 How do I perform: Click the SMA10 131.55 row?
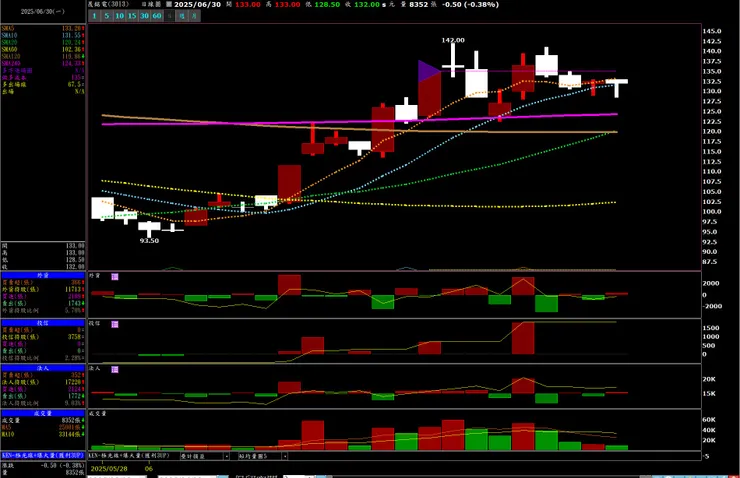(x=43, y=35)
